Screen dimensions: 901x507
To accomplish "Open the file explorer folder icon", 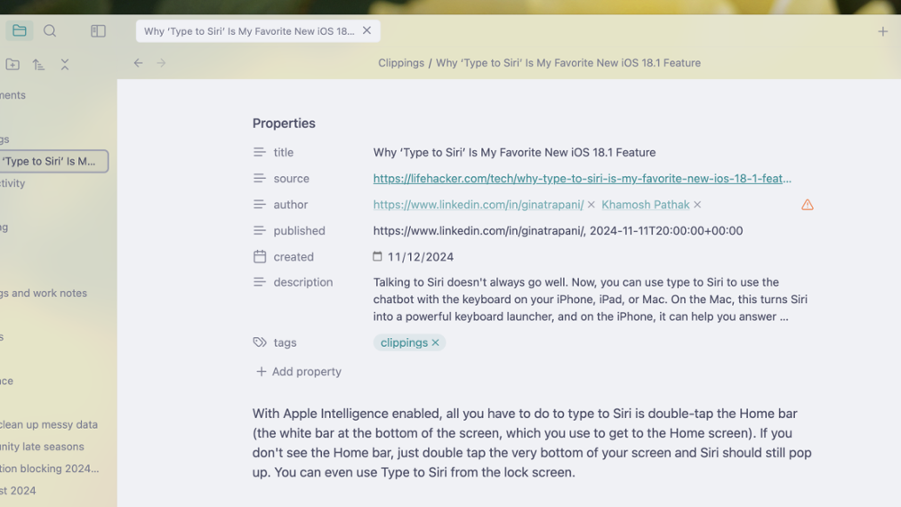I will (19, 31).
